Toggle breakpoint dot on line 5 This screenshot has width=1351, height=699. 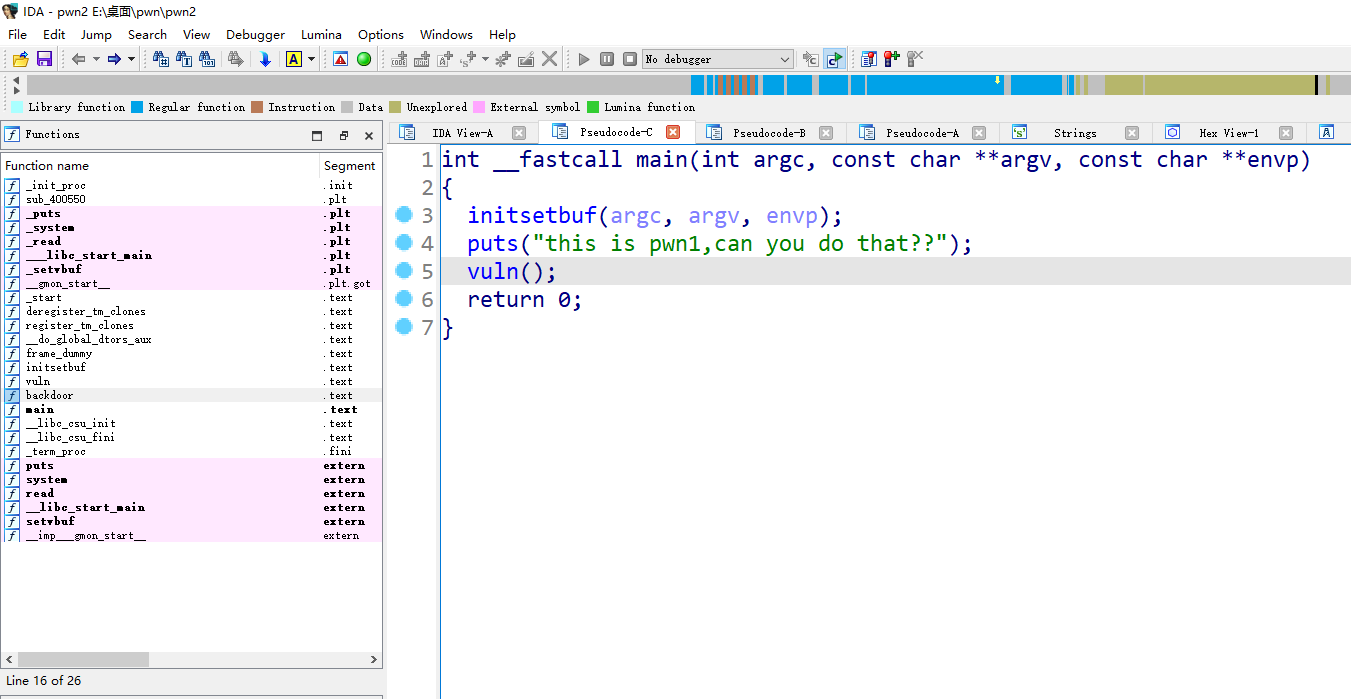coord(404,271)
